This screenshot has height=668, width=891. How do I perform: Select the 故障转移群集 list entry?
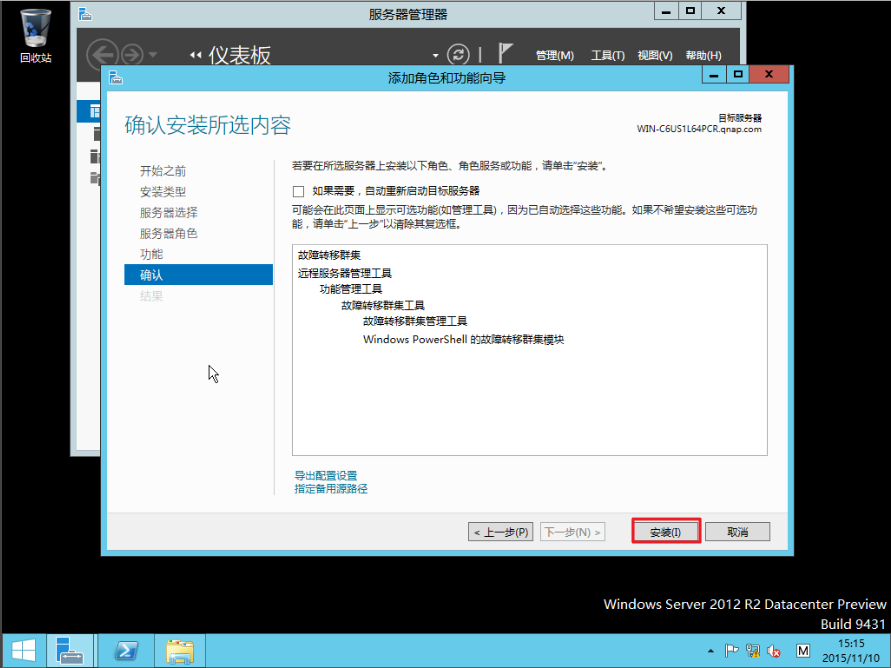pos(329,255)
